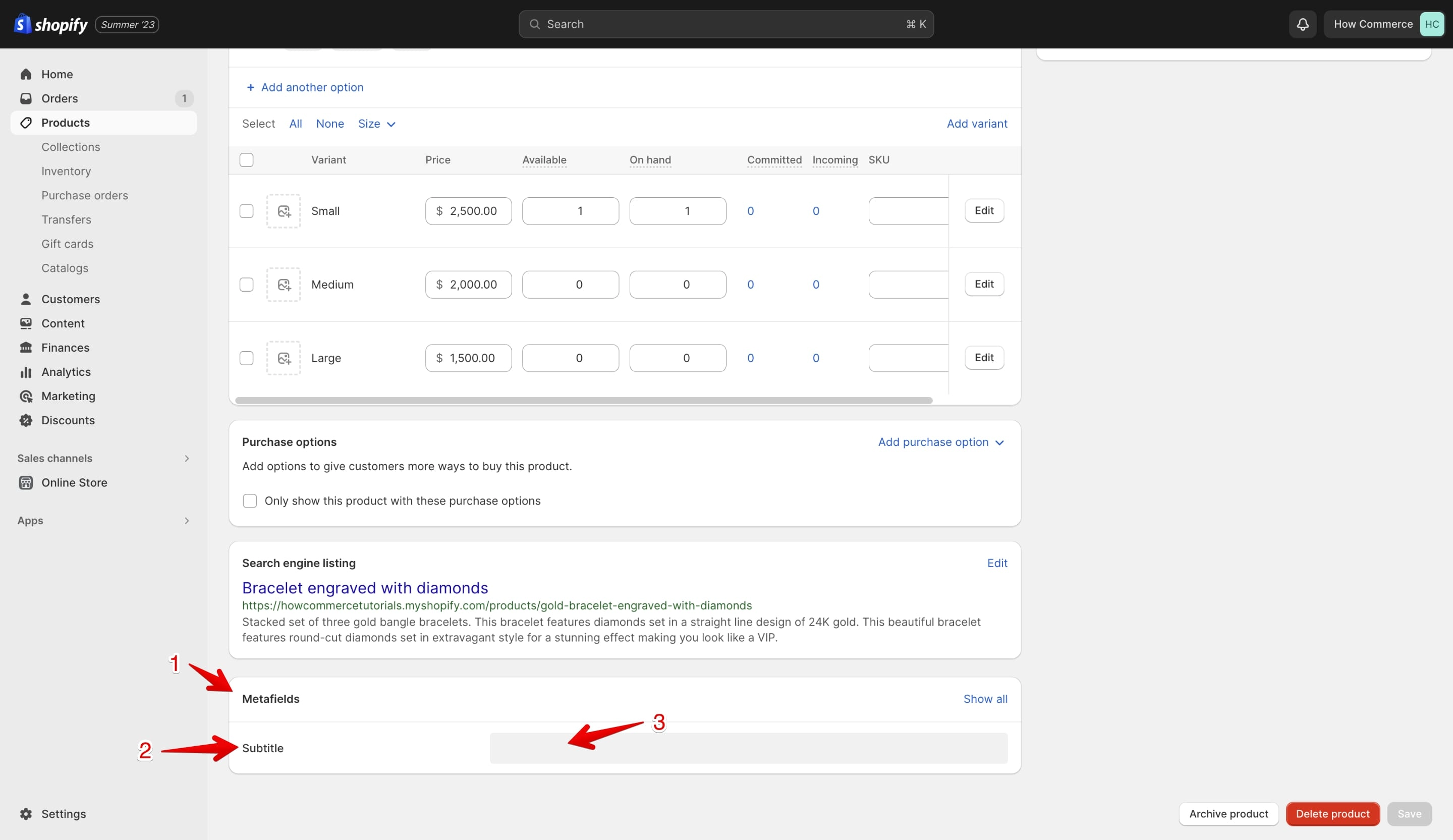Image resolution: width=1453 pixels, height=840 pixels.
Task: Click the search magnifier icon
Action: click(534, 24)
